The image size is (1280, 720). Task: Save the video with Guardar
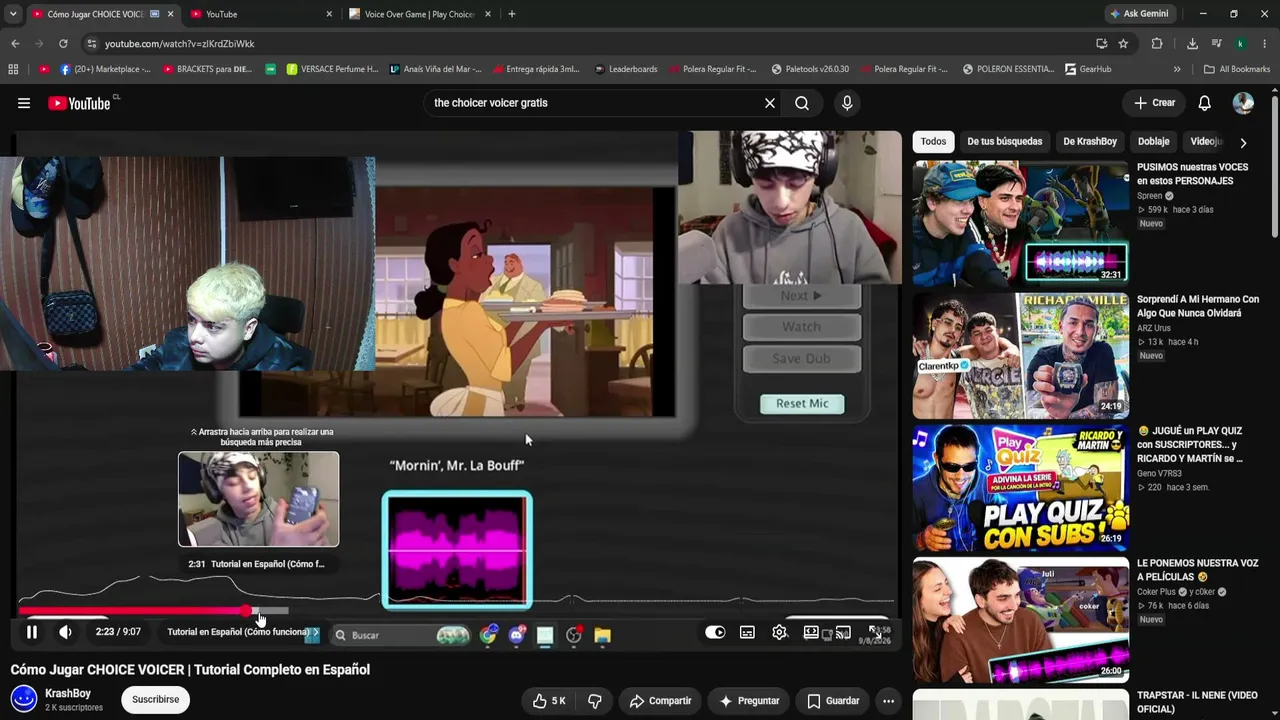(x=833, y=701)
